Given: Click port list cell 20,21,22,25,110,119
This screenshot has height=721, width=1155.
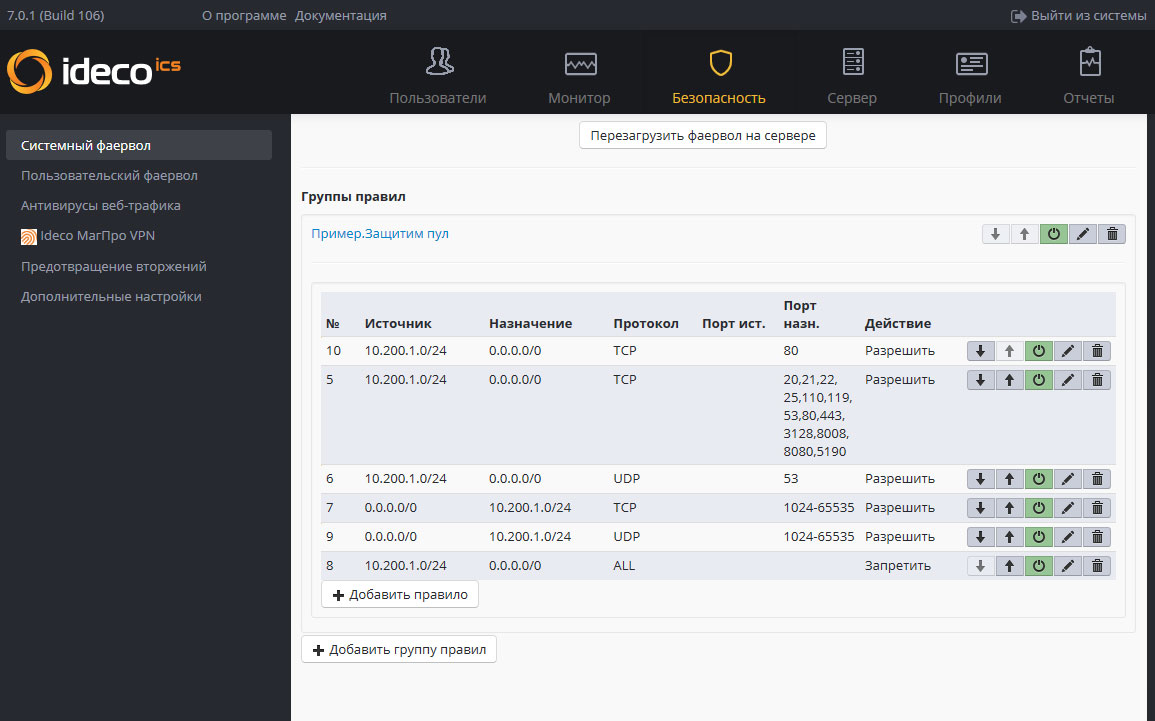Looking at the screenshot, I should click(818, 415).
